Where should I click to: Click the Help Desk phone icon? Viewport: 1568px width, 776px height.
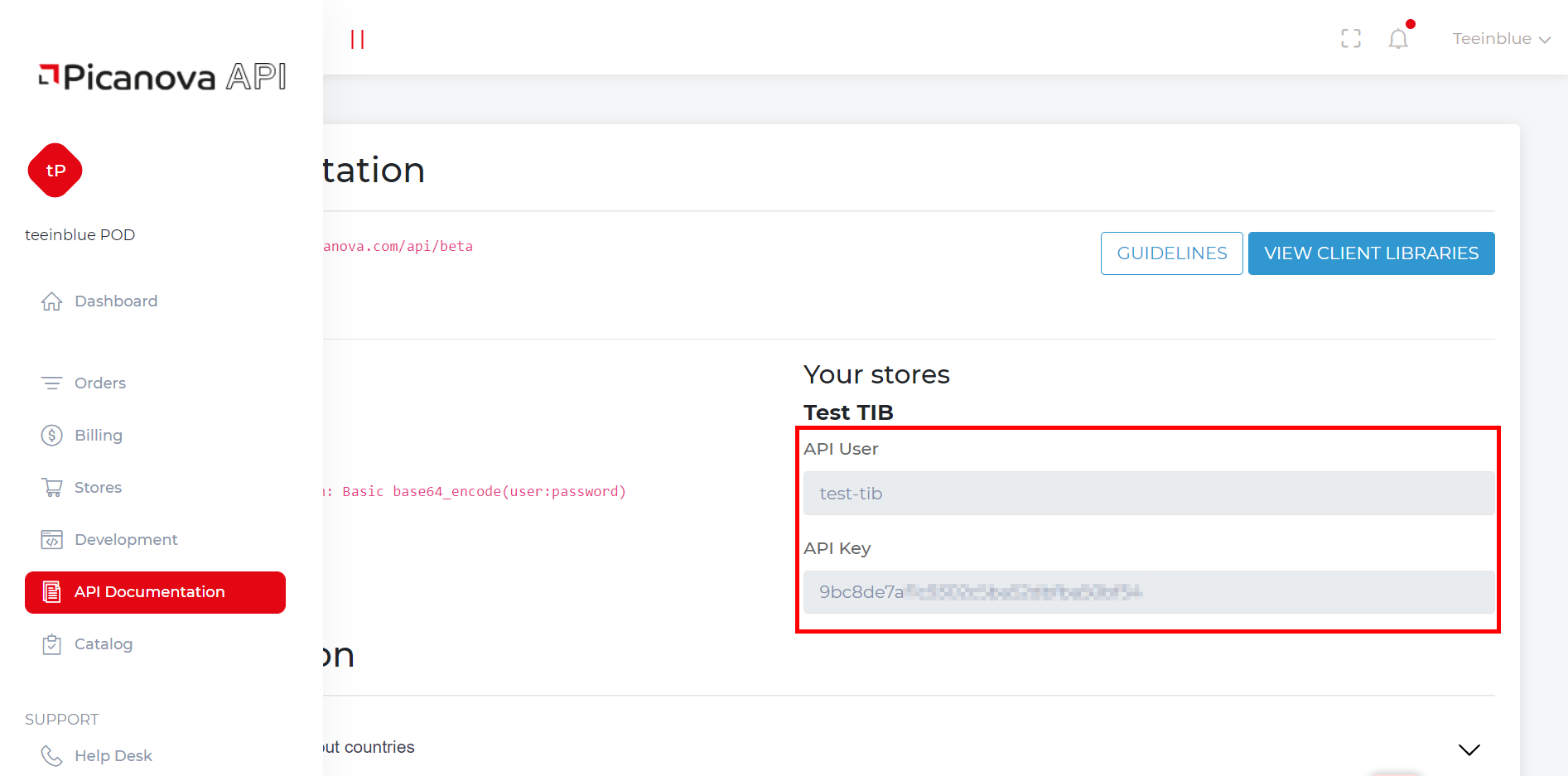tap(51, 756)
